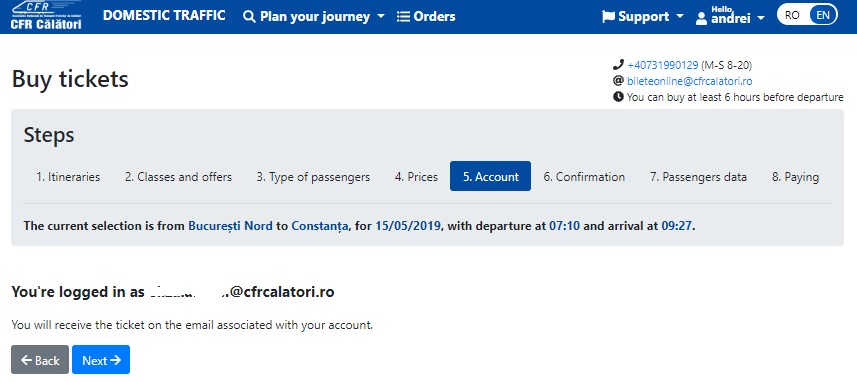This screenshot has height=382, width=857.
Task: Expand the Plan your journey dropdown arrow
Action: 381,17
